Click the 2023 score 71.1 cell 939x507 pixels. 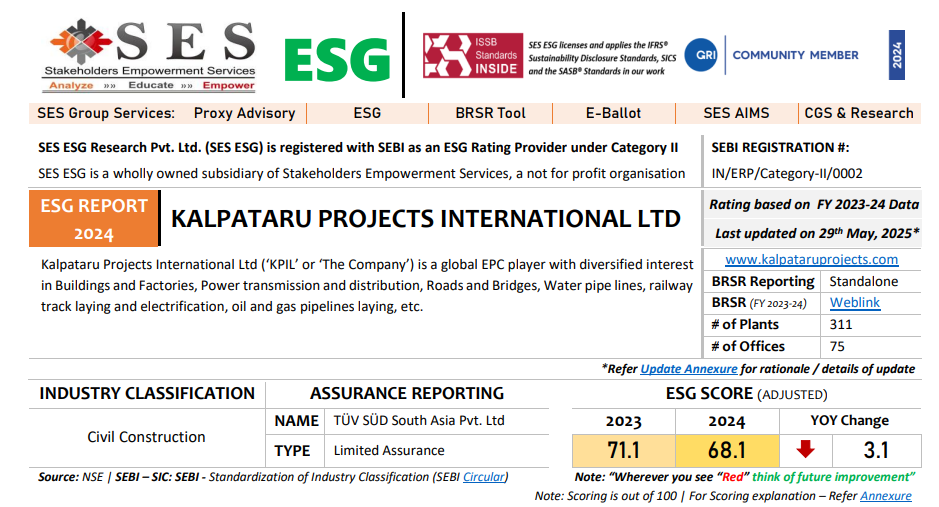[623, 450]
